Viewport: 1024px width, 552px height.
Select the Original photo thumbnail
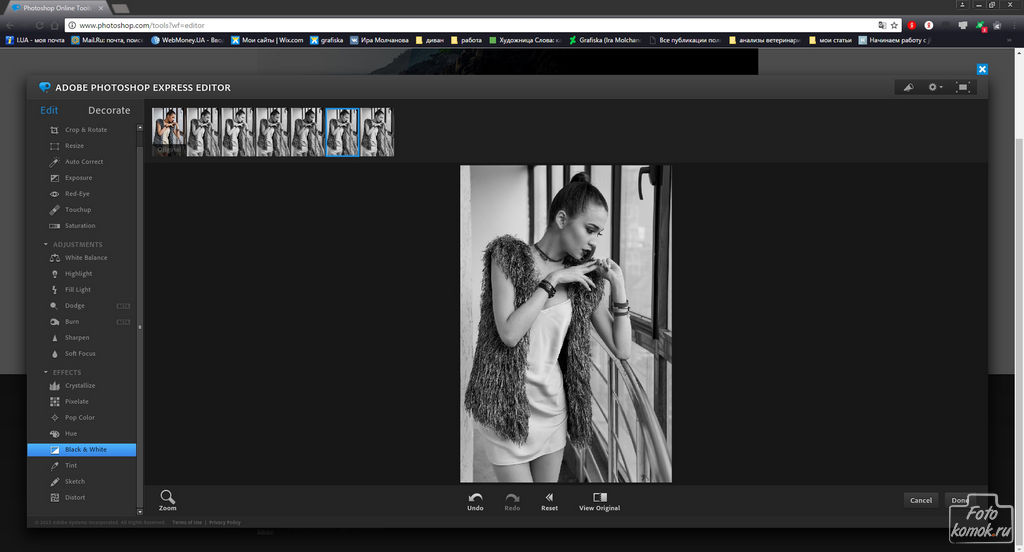[x=168, y=132]
